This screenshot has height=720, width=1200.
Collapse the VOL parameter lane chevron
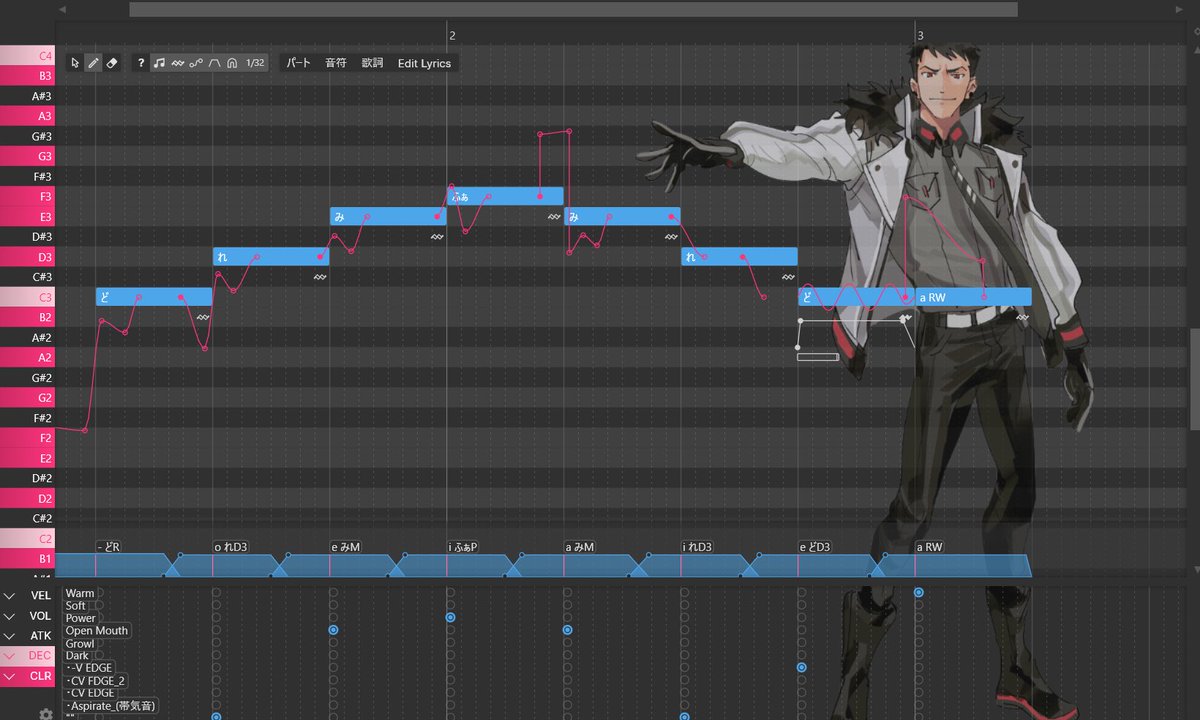(9, 616)
